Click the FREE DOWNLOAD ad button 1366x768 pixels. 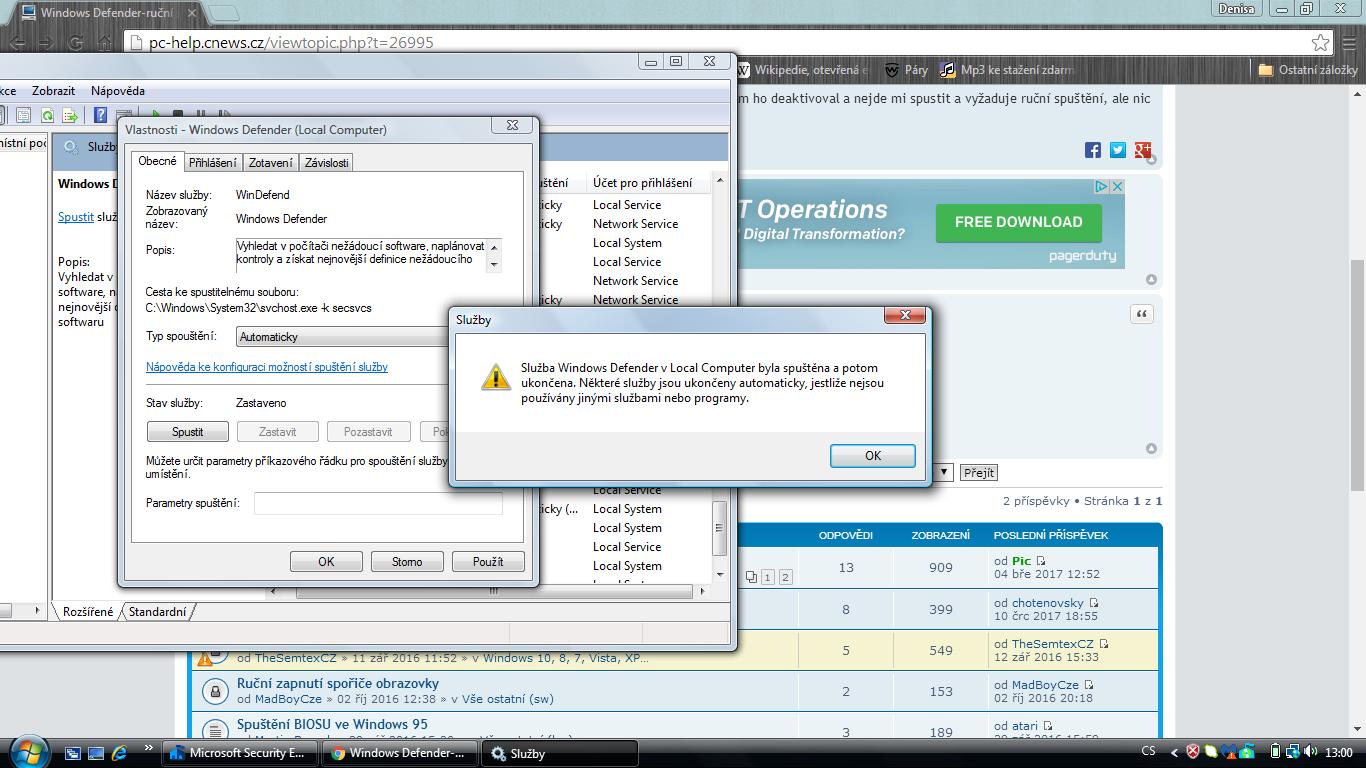coord(1018,223)
